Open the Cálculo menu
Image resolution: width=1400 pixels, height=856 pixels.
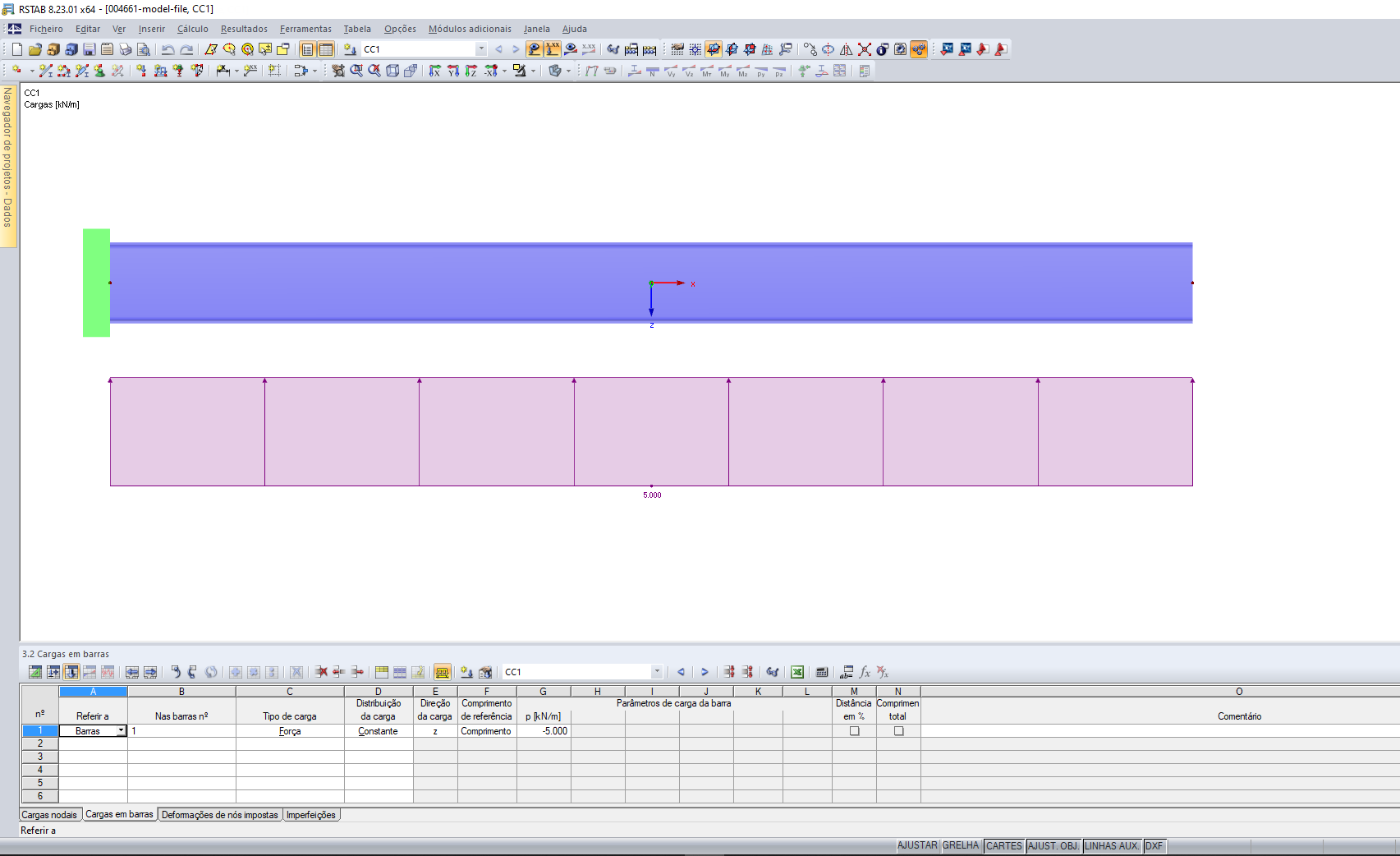click(x=193, y=29)
